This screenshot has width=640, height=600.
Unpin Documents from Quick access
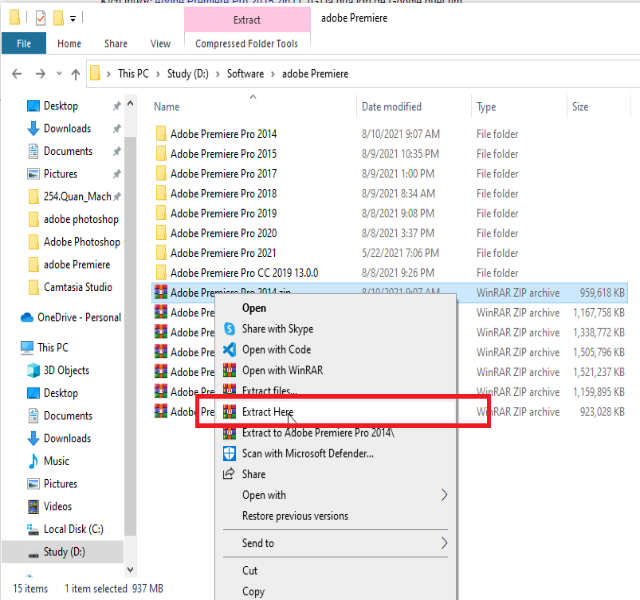pos(117,151)
